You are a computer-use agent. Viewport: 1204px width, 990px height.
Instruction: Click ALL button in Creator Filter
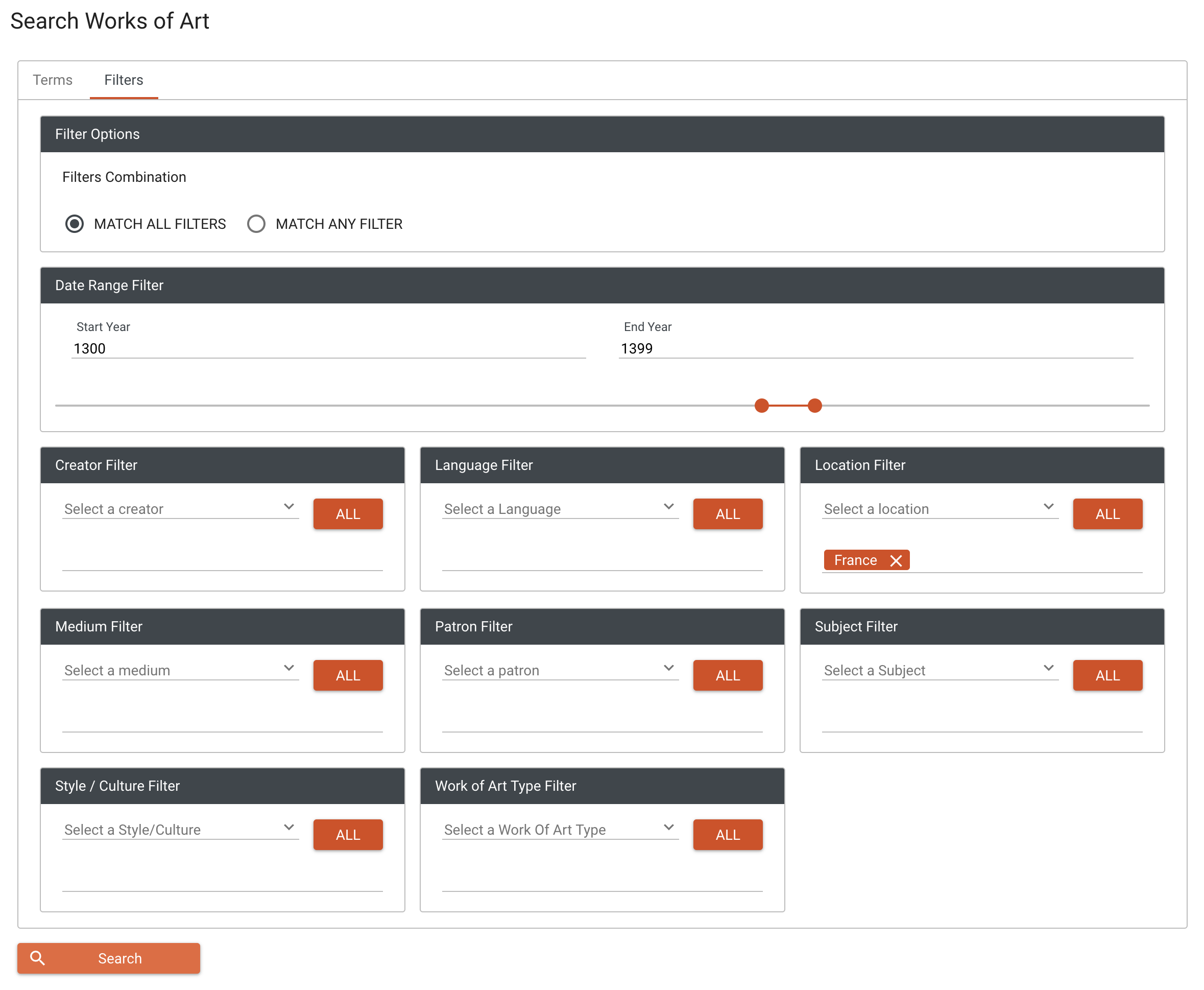(348, 514)
